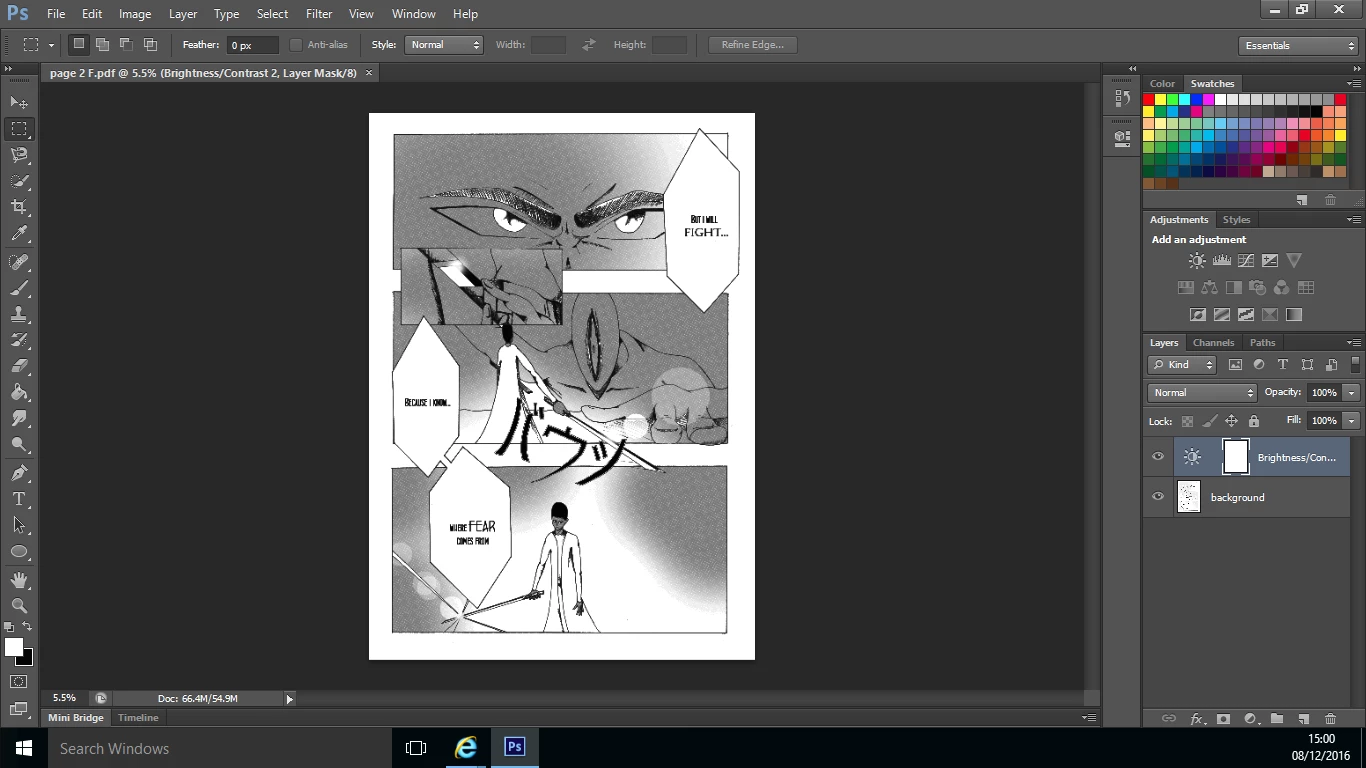Viewport: 1366px width, 768px height.
Task: Open the Fill slider dropdown arrow
Action: tap(1352, 421)
